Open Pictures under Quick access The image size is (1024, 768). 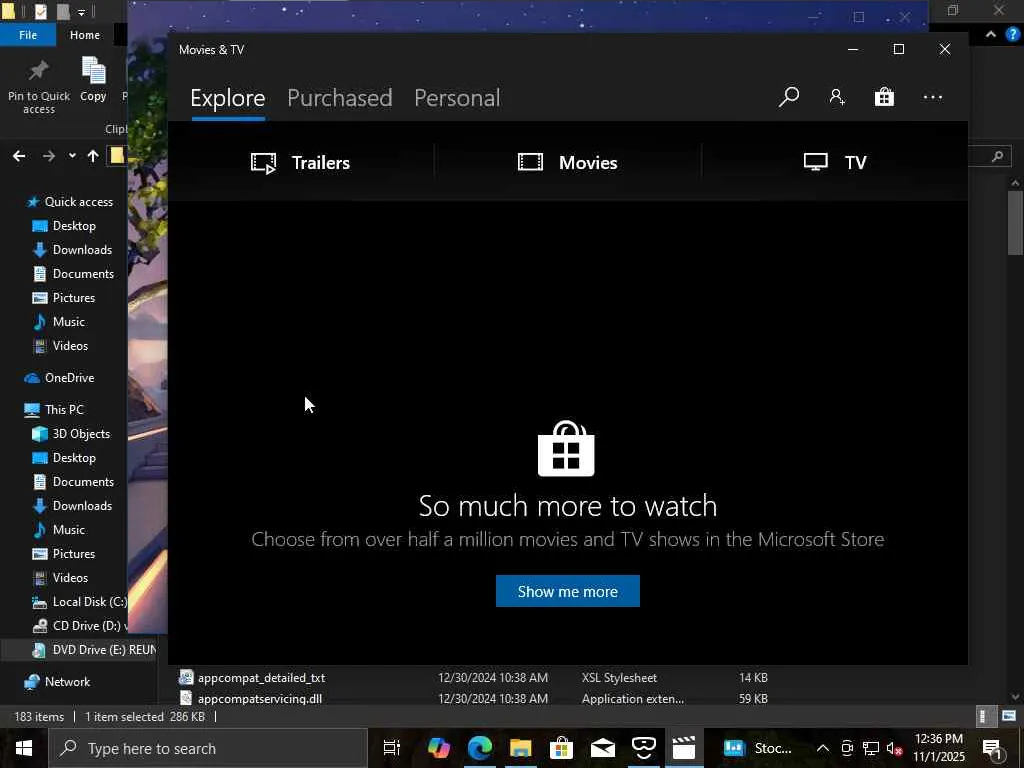(73, 298)
